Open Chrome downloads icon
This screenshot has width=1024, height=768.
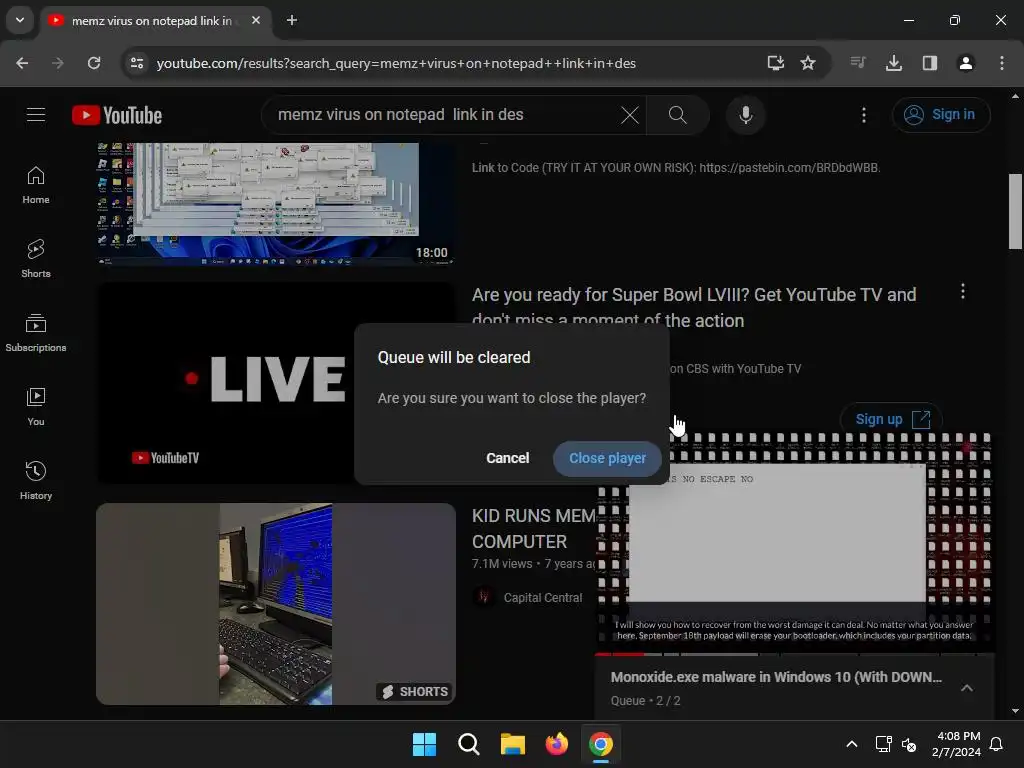point(894,63)
